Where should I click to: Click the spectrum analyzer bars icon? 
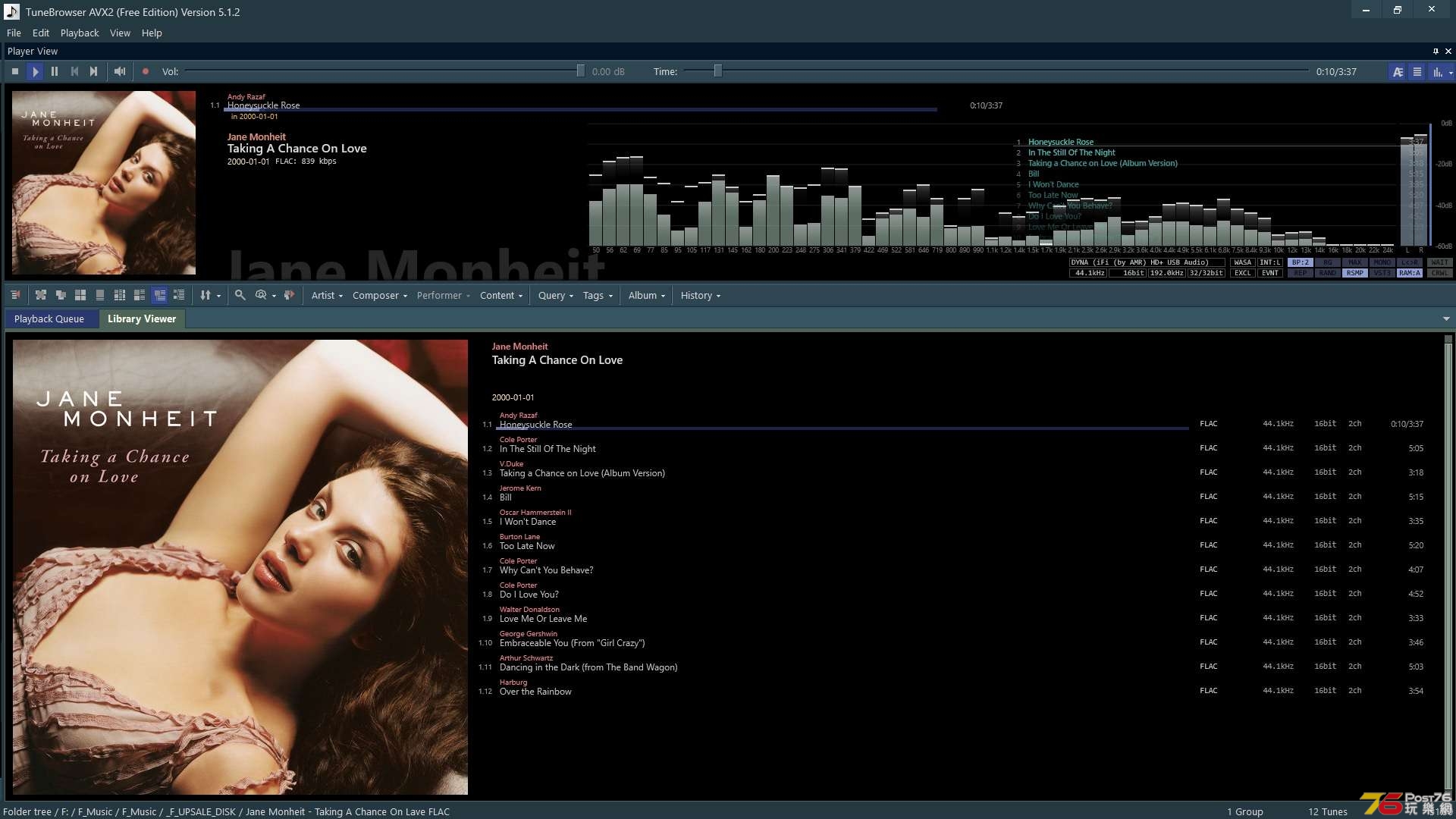1437,72
